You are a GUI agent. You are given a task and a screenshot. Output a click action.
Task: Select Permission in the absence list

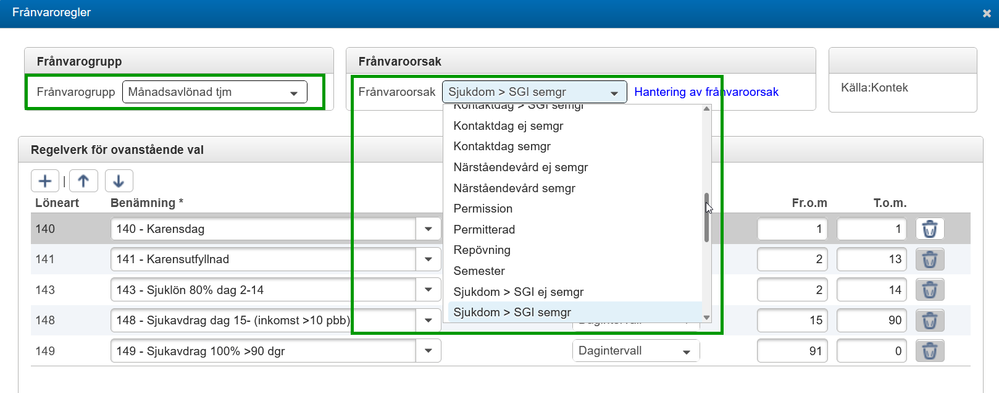click(575, 208)
